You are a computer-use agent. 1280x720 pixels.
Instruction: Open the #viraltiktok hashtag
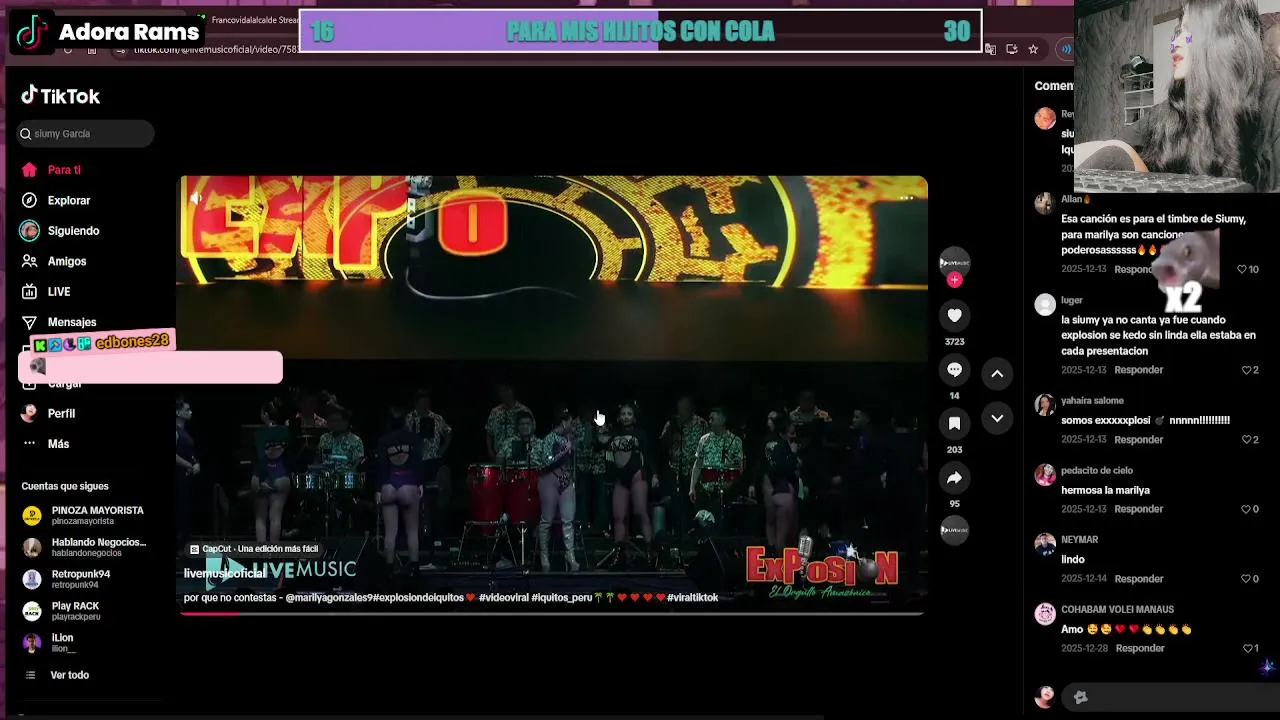[692, 598]
